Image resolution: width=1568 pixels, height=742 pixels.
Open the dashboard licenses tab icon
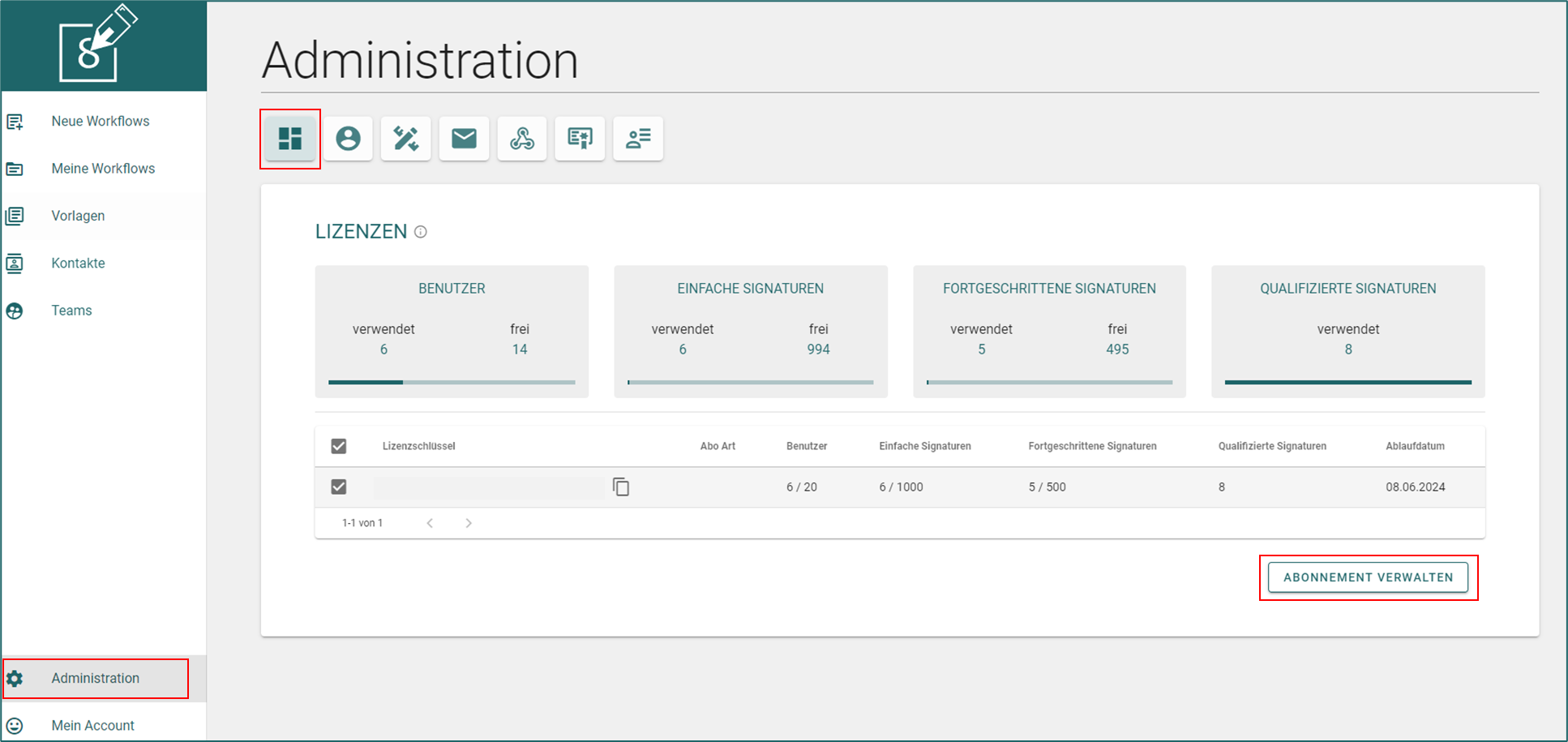point(290,139)
